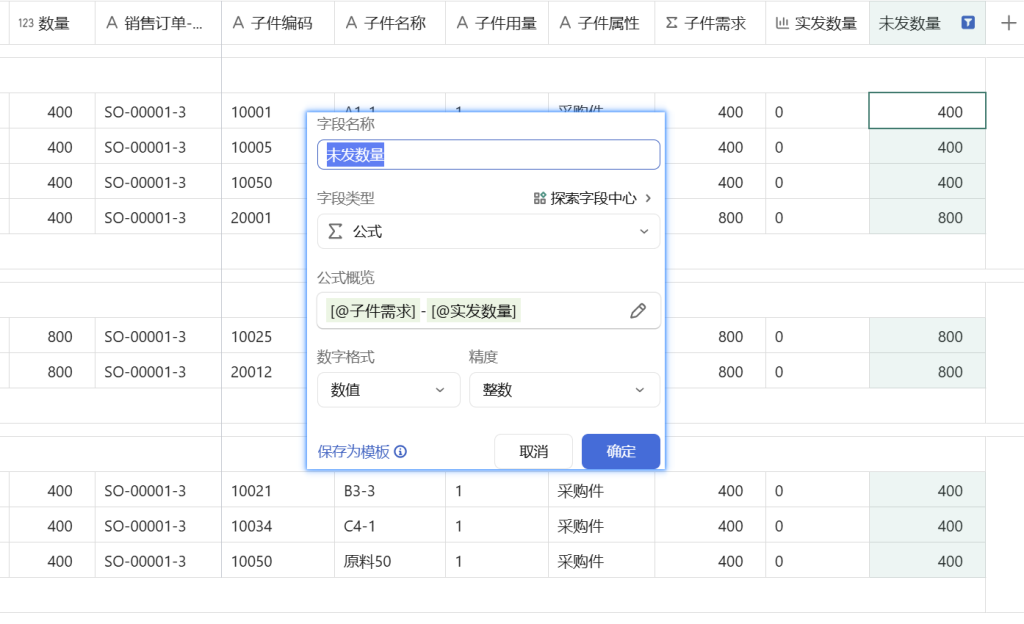
Task: Select the 子件属性 column header
Action: (x=601, y=23)
